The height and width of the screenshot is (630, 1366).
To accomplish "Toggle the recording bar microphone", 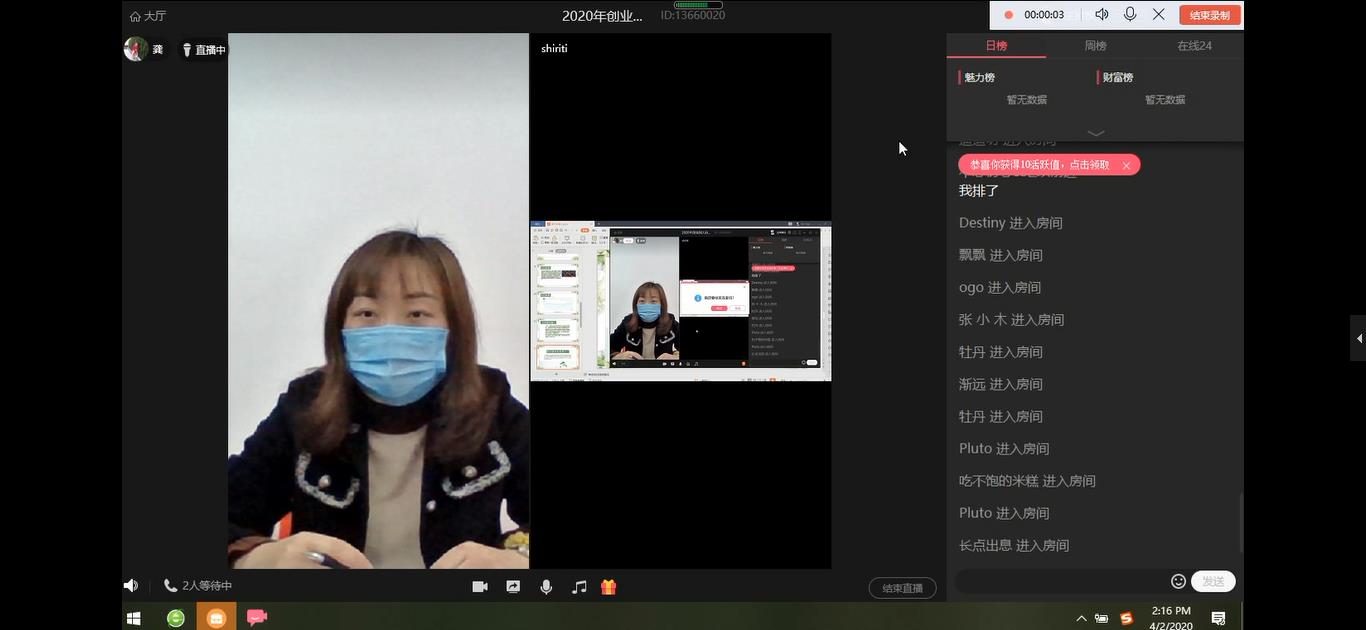I will (1130, 14).
